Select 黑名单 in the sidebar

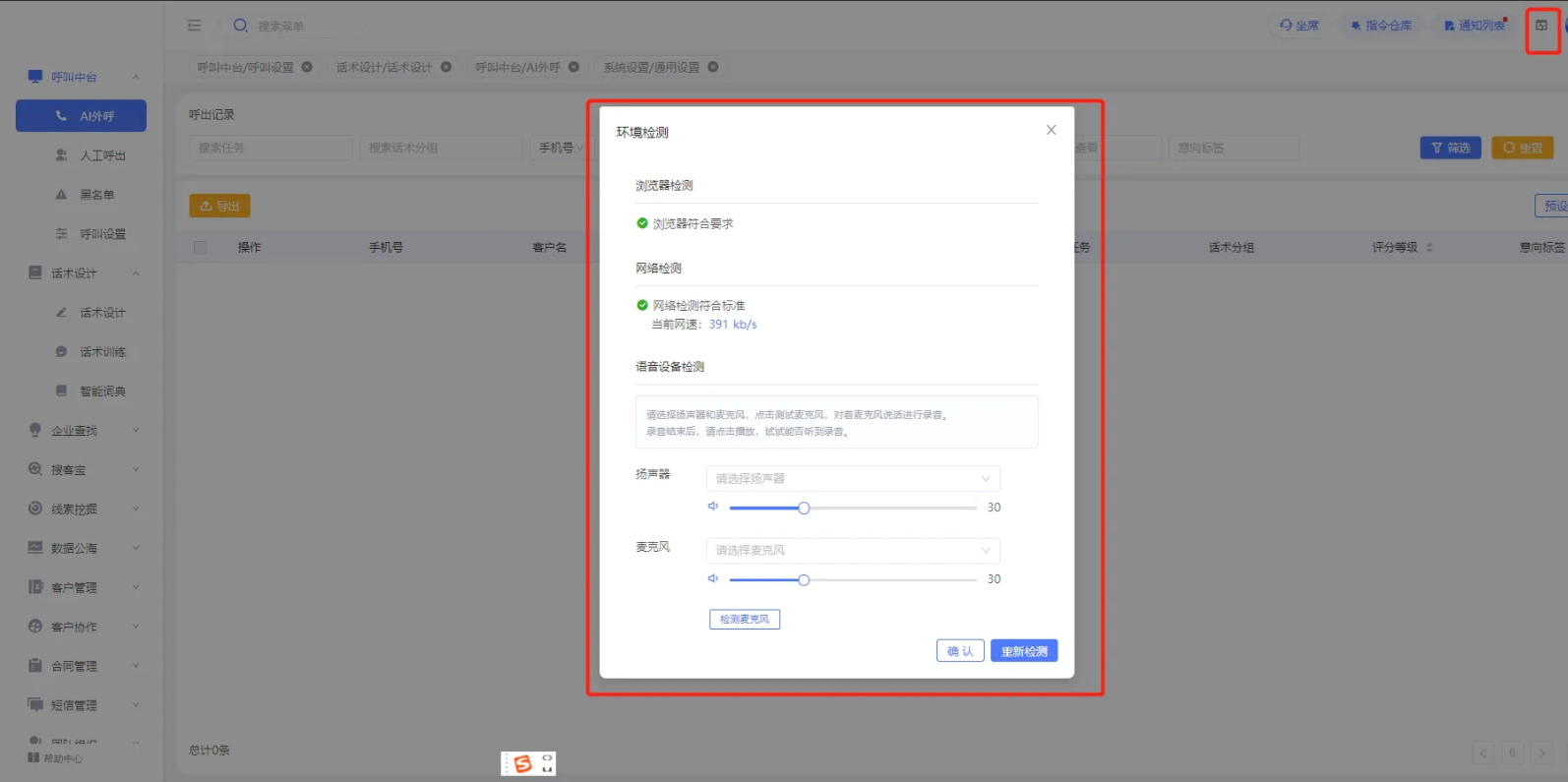click(x=96, y=195)
